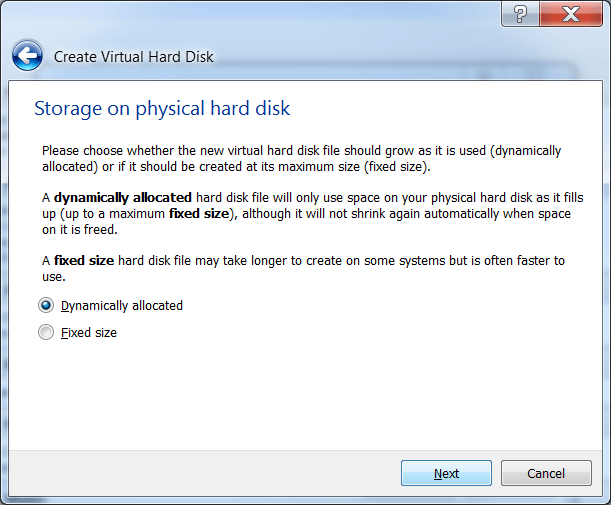Cancel the virtual hard disk creation
This screenshot has height=505, width=611.
(546, 473)
